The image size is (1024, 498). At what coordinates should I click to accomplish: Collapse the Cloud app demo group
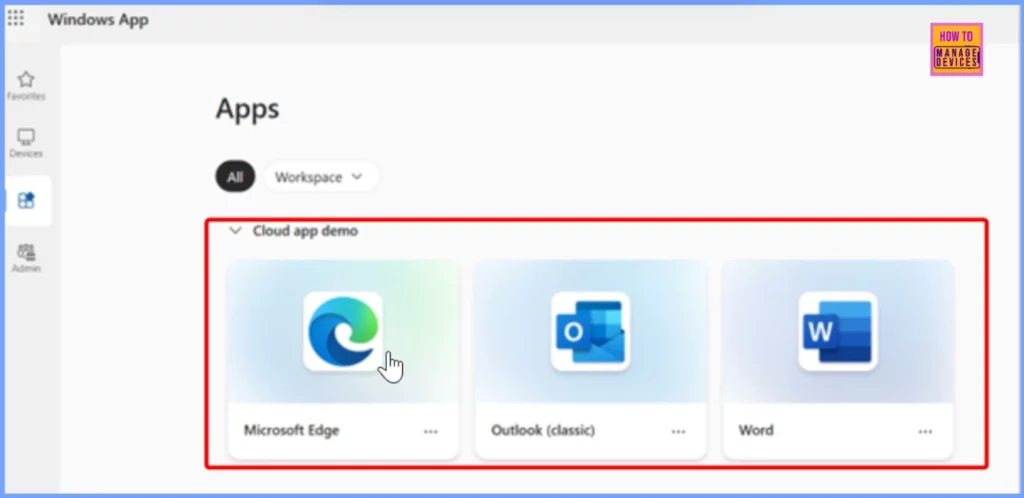pos(236,230)
